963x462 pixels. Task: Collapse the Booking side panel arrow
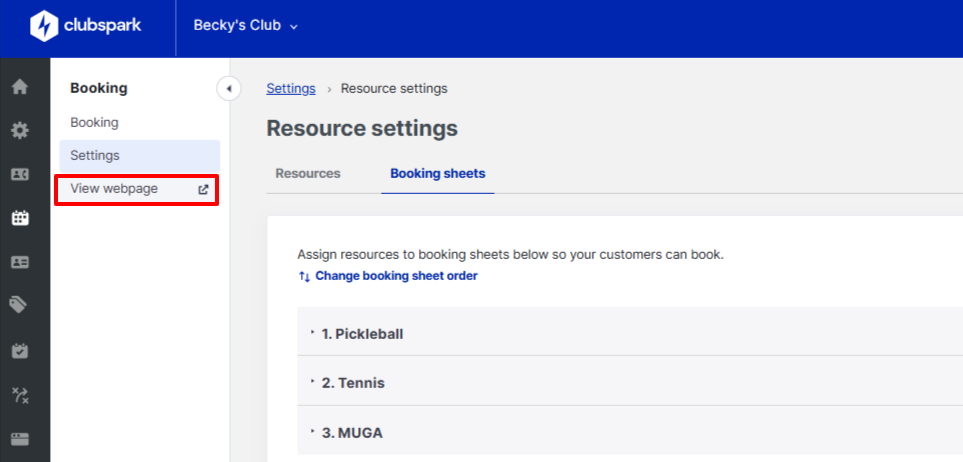pos(228,89)
